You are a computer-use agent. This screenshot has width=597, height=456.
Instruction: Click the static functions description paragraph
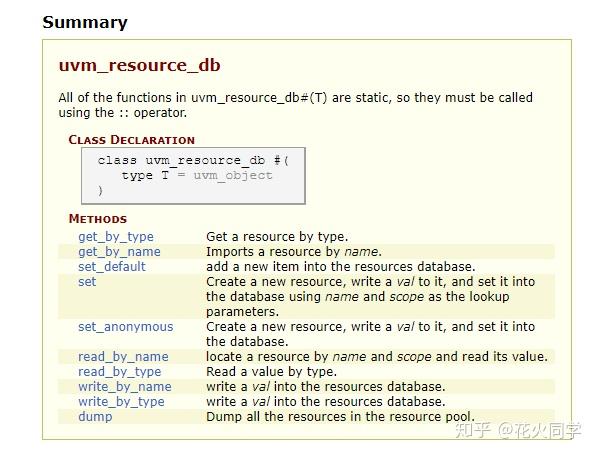(x=295, y=105)
